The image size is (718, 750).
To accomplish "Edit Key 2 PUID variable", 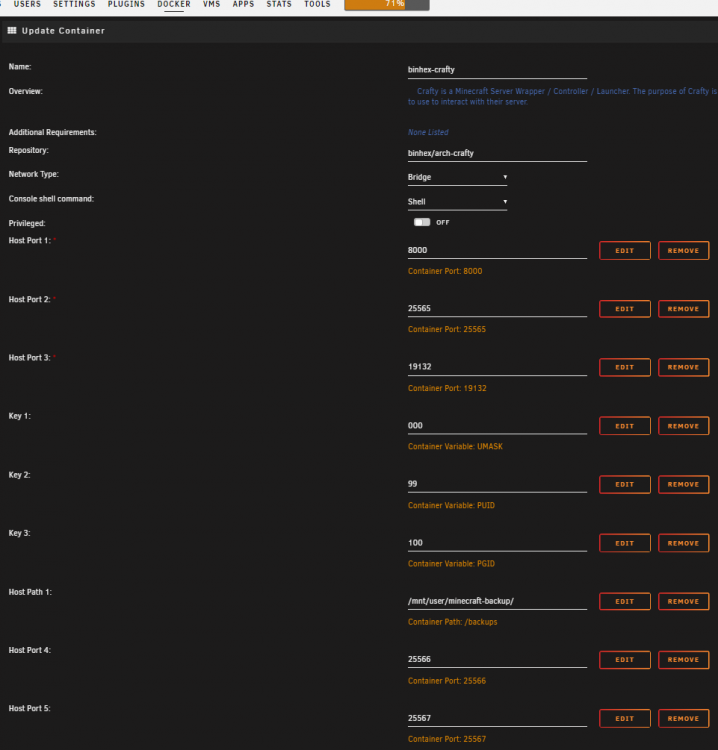I will [x=625, y=485].
